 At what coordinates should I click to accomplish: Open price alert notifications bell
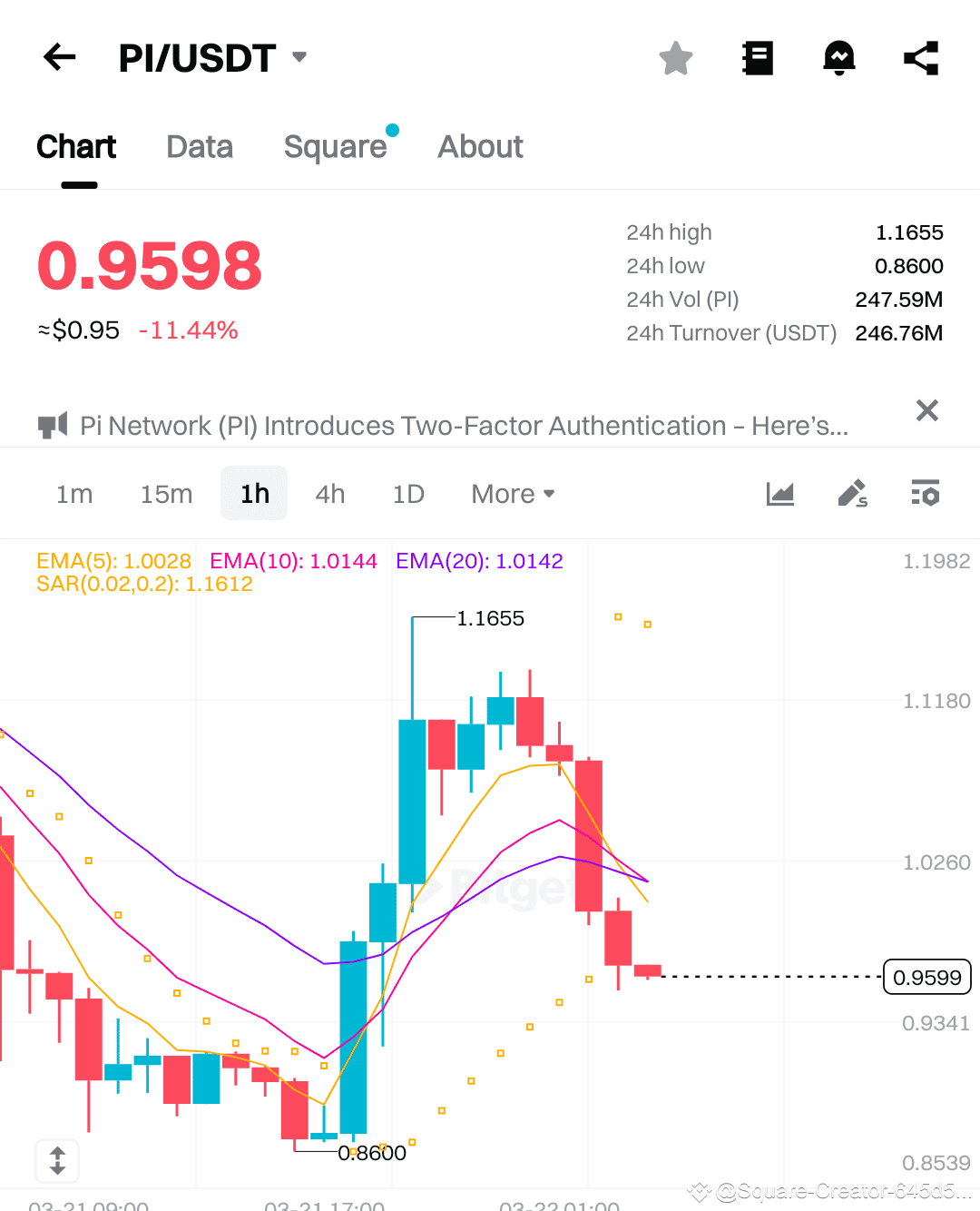838,57
